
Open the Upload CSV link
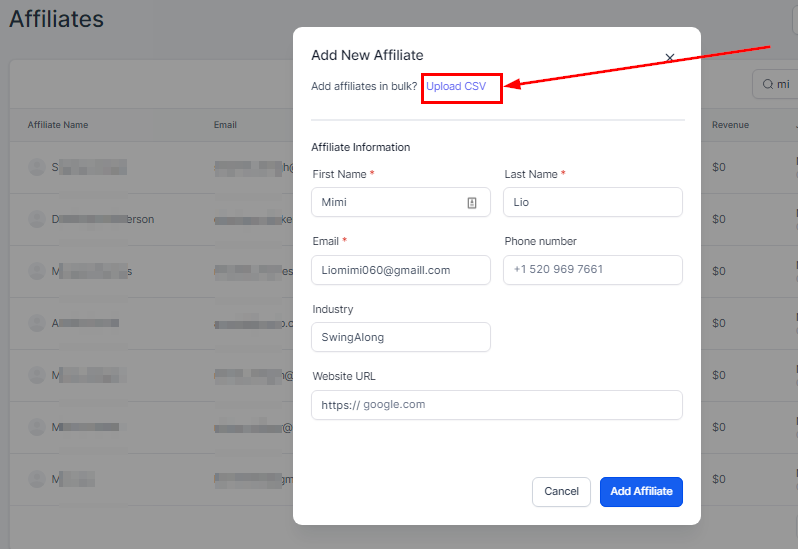(x=456, y=86)
